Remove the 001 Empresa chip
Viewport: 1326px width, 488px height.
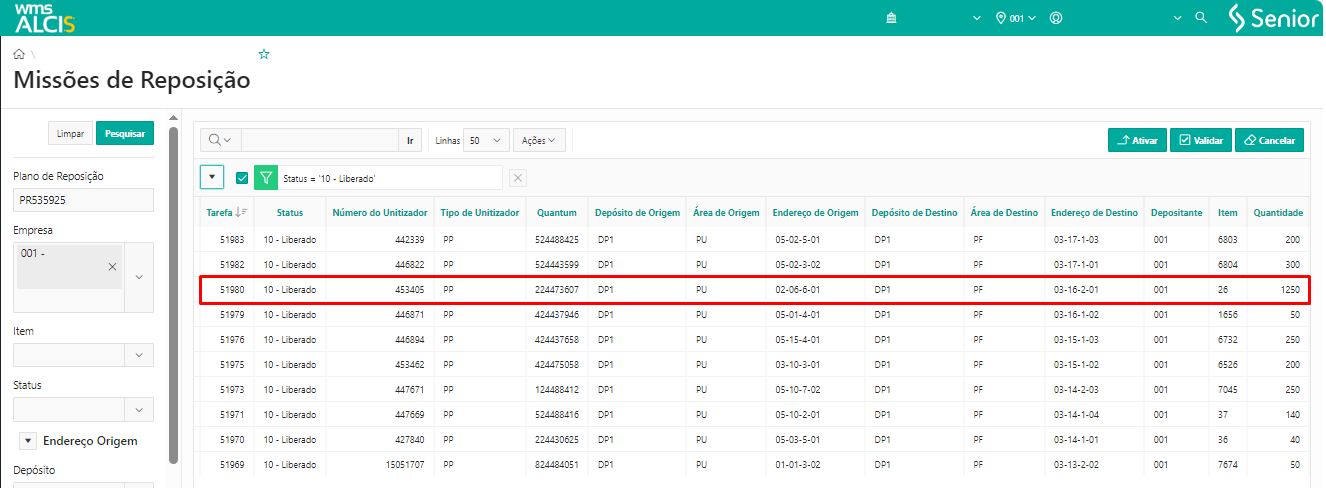112,266
